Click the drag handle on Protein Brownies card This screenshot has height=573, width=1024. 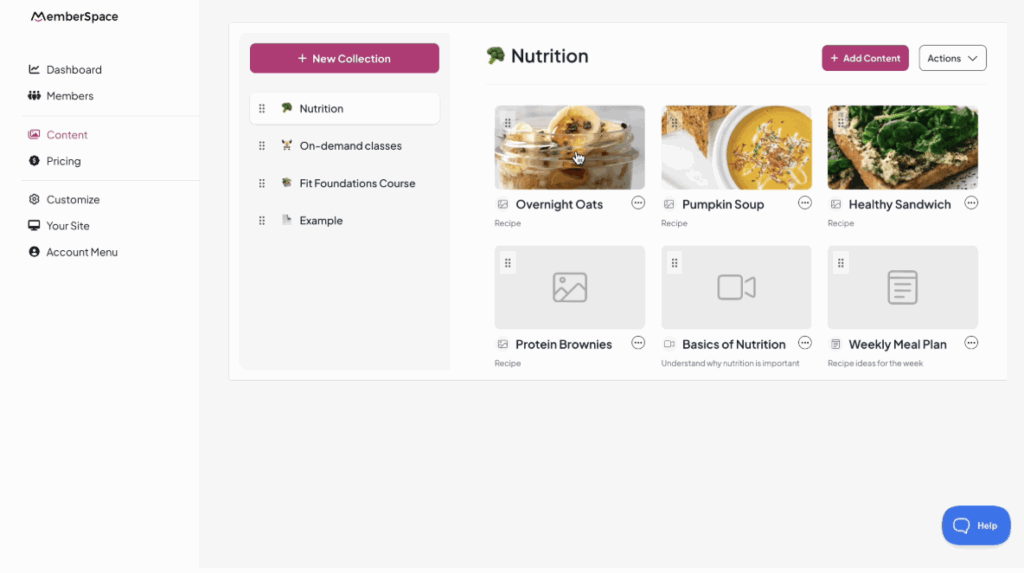pos(508,263)
